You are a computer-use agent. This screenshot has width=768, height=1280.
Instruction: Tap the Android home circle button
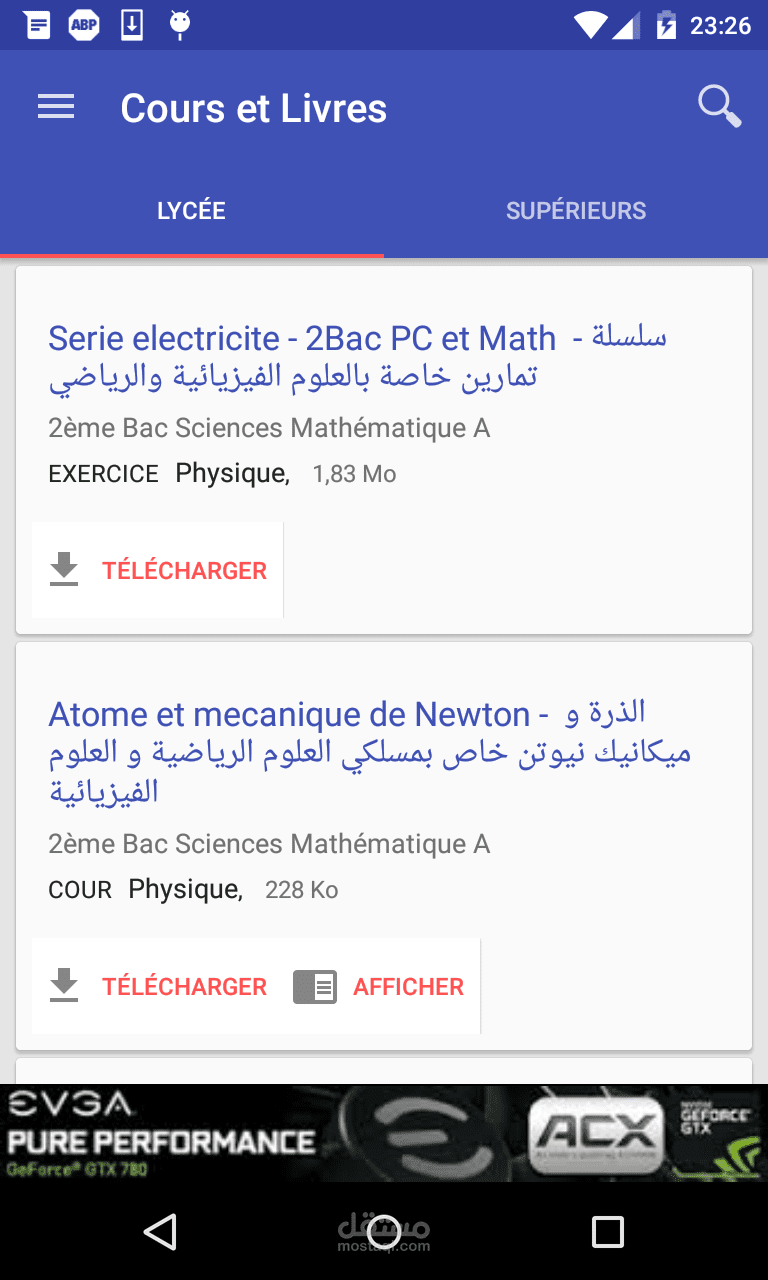tap(384, 1231)
